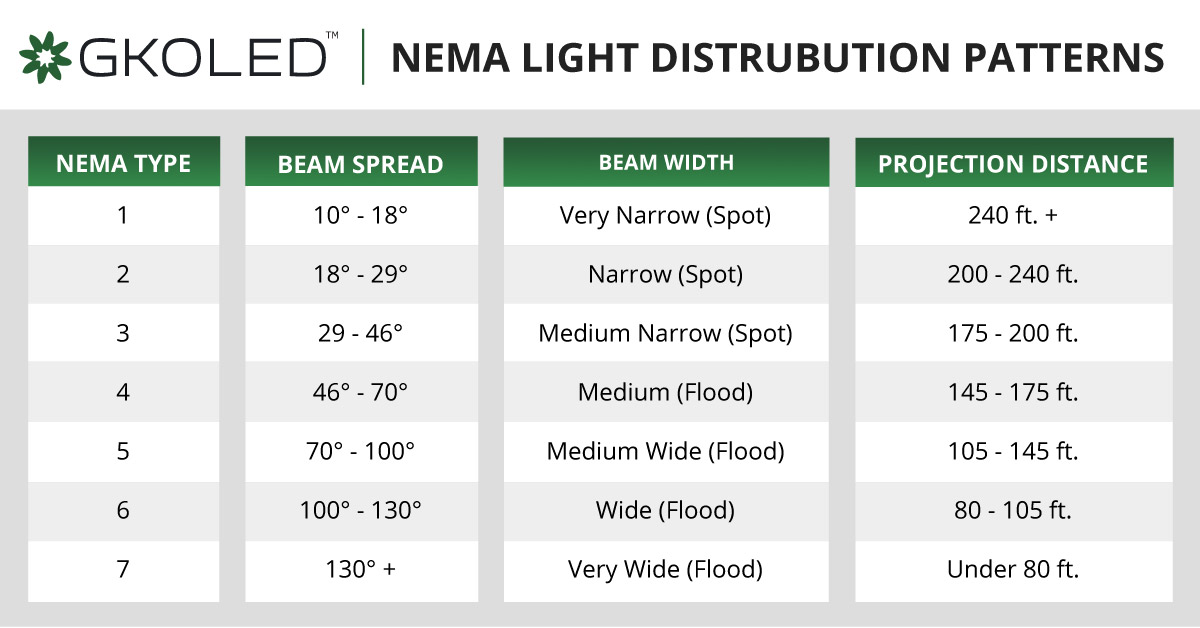The image size is (1200, 628).
Task: Click the NEMA Light Distribution Patterns title
Action: click(777, 57)
